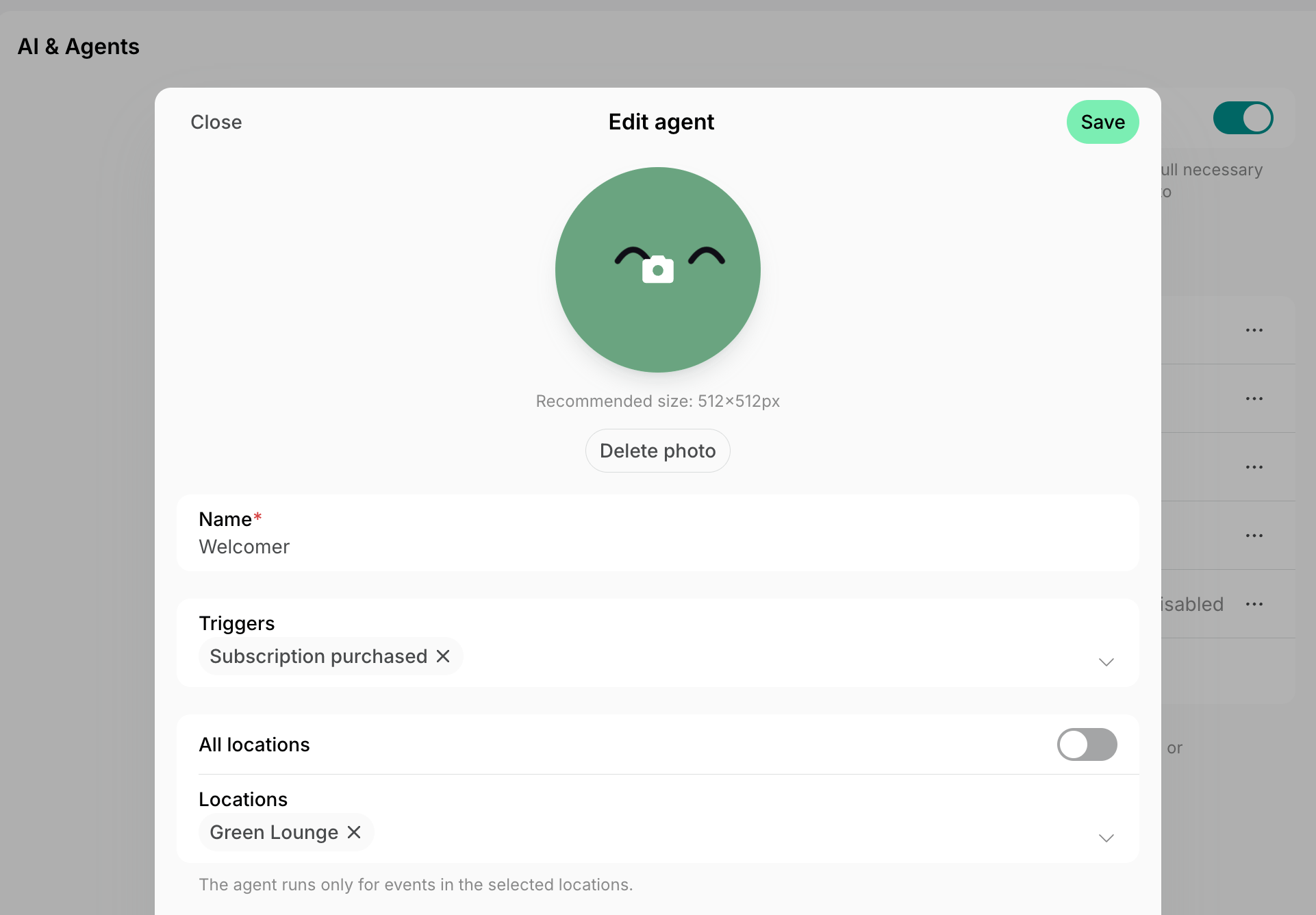
Task: Click the AI & Agents page heading
Action: [79, 47]
